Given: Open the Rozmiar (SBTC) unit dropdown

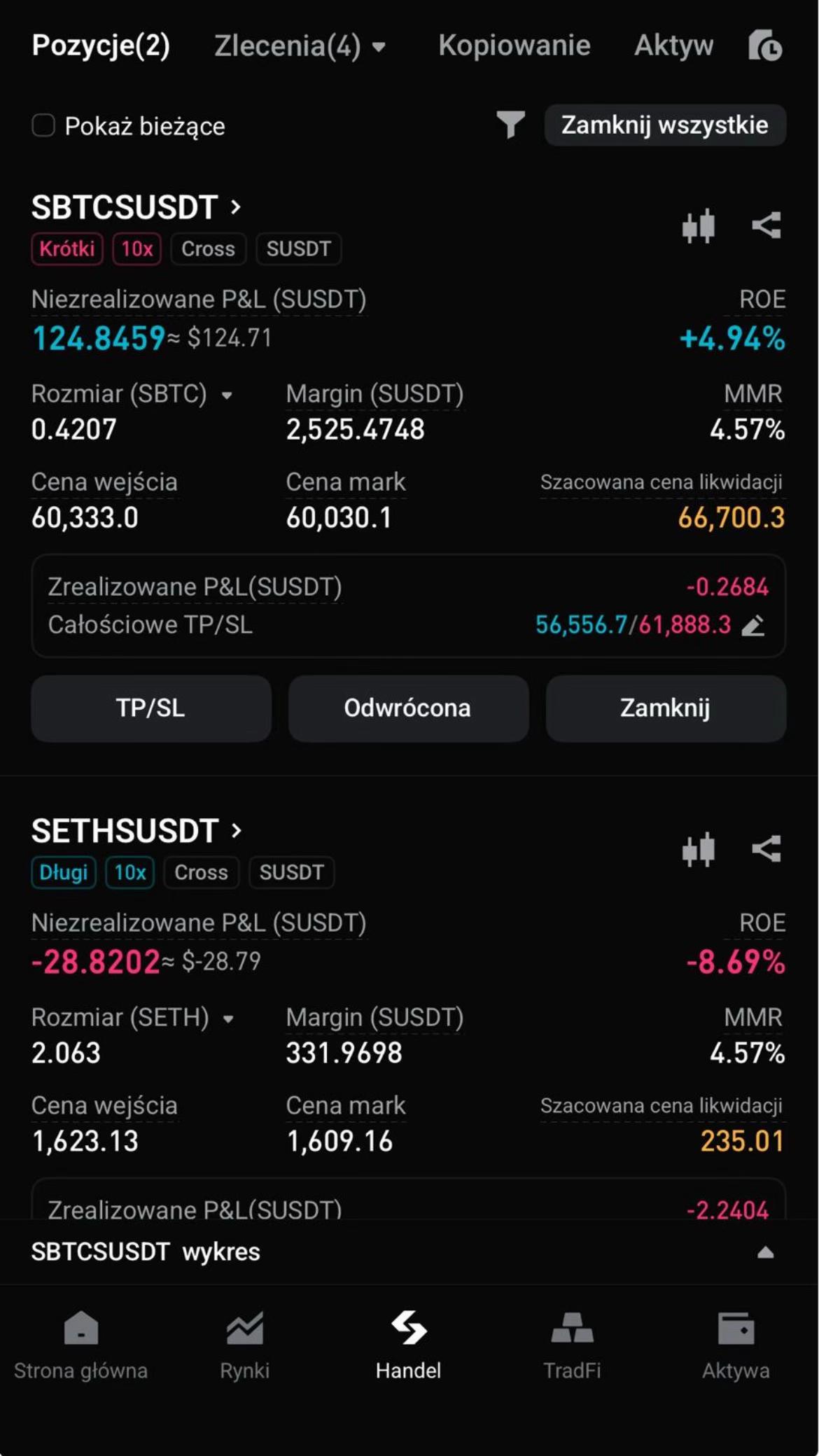Looking at the screenshot, I should pos(227,395).
